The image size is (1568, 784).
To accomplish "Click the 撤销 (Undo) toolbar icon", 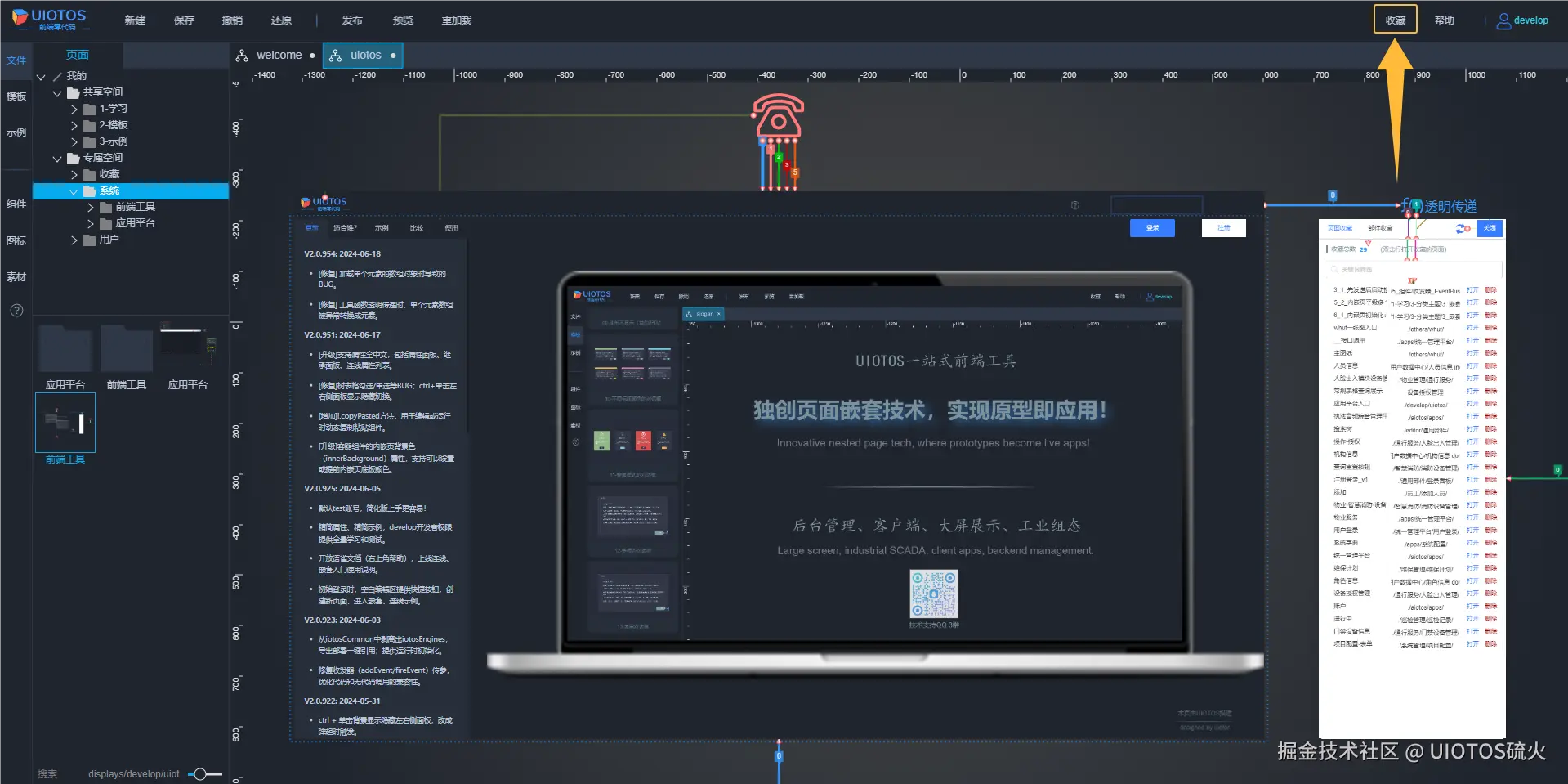I will point(233,20).
